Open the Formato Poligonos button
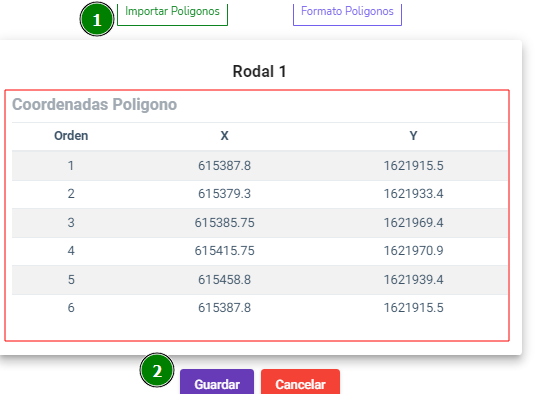This screenshot has height=395, width=538. [x=347, y=14]
